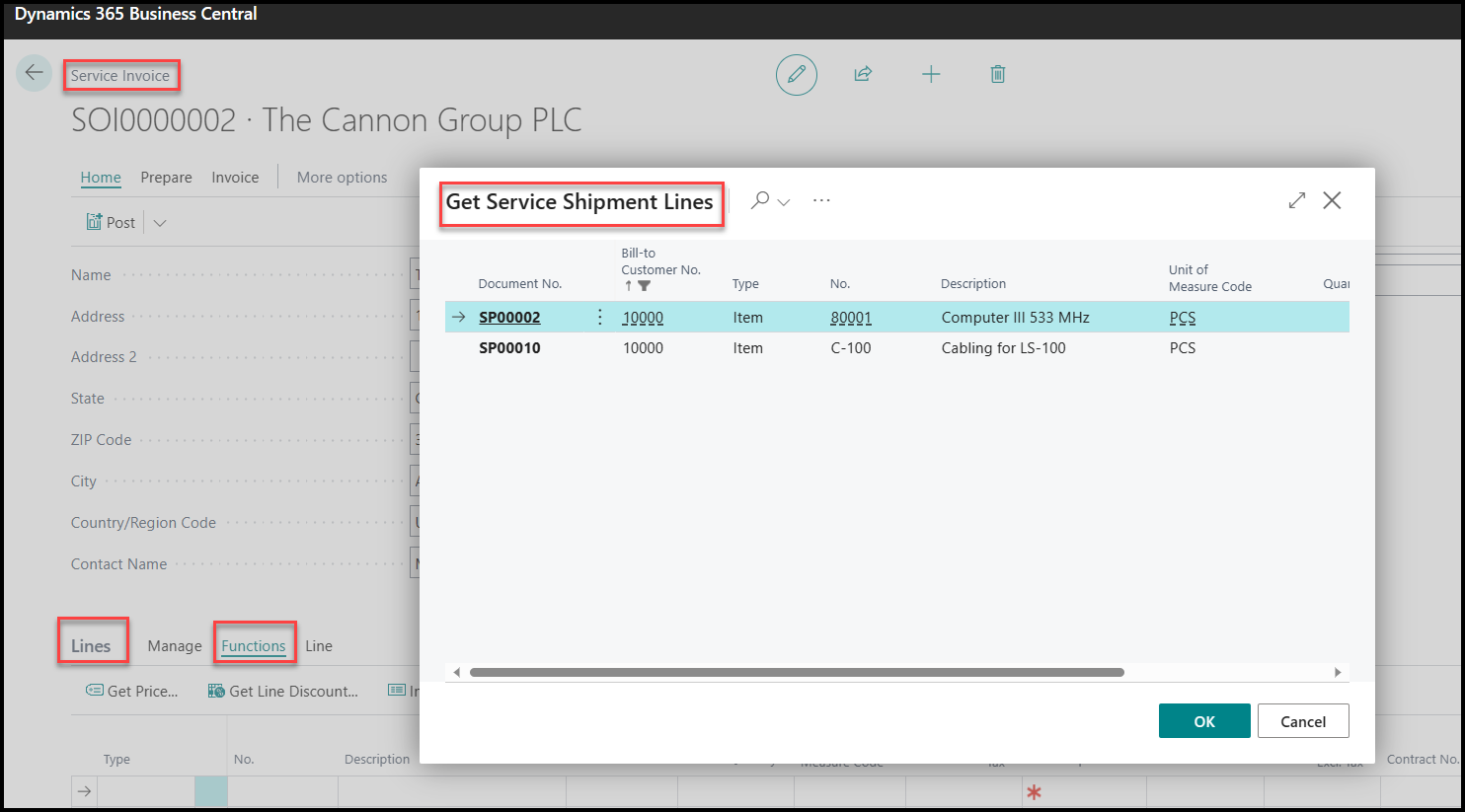This screenshot has height=812, width=1465.
Task: Select shipment document SP00010 row
Action: (896, 348)
